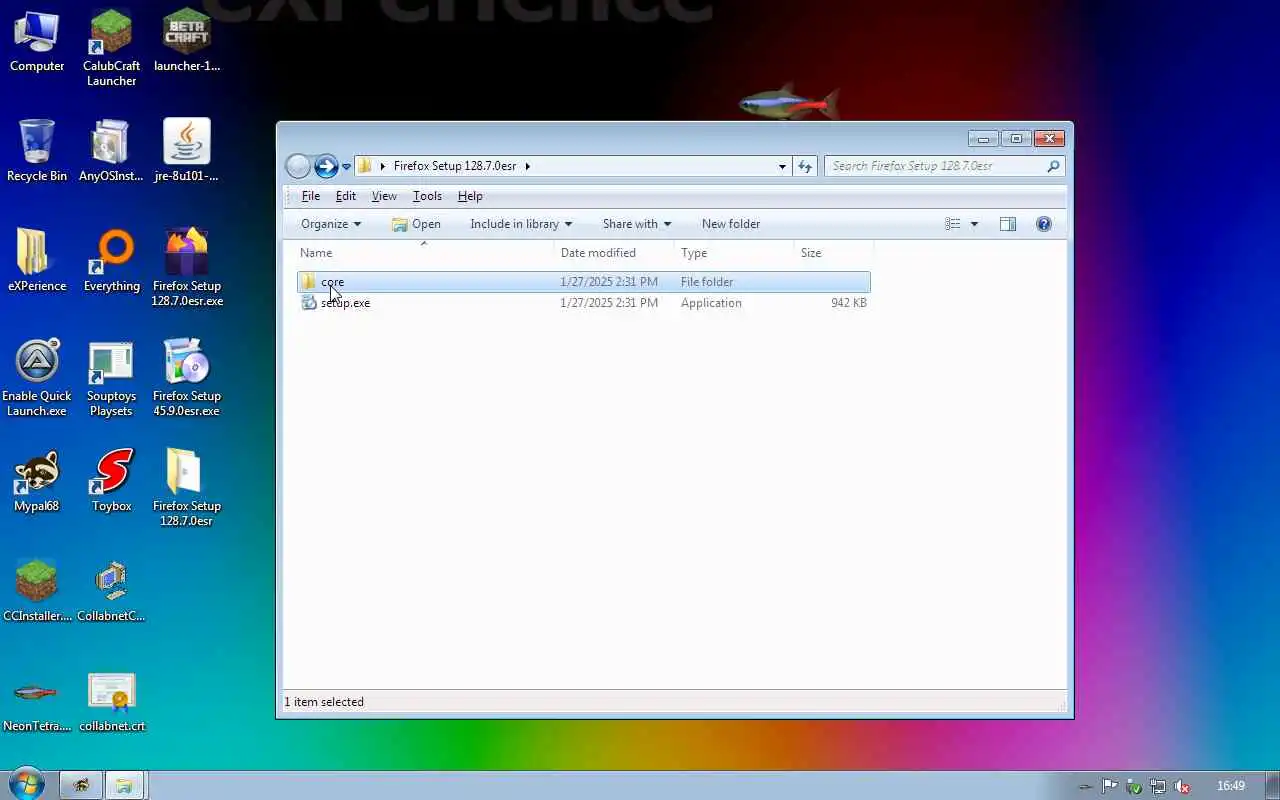Open the Help menu
The height and width of the screenshot is (800, 1280).
470,196
